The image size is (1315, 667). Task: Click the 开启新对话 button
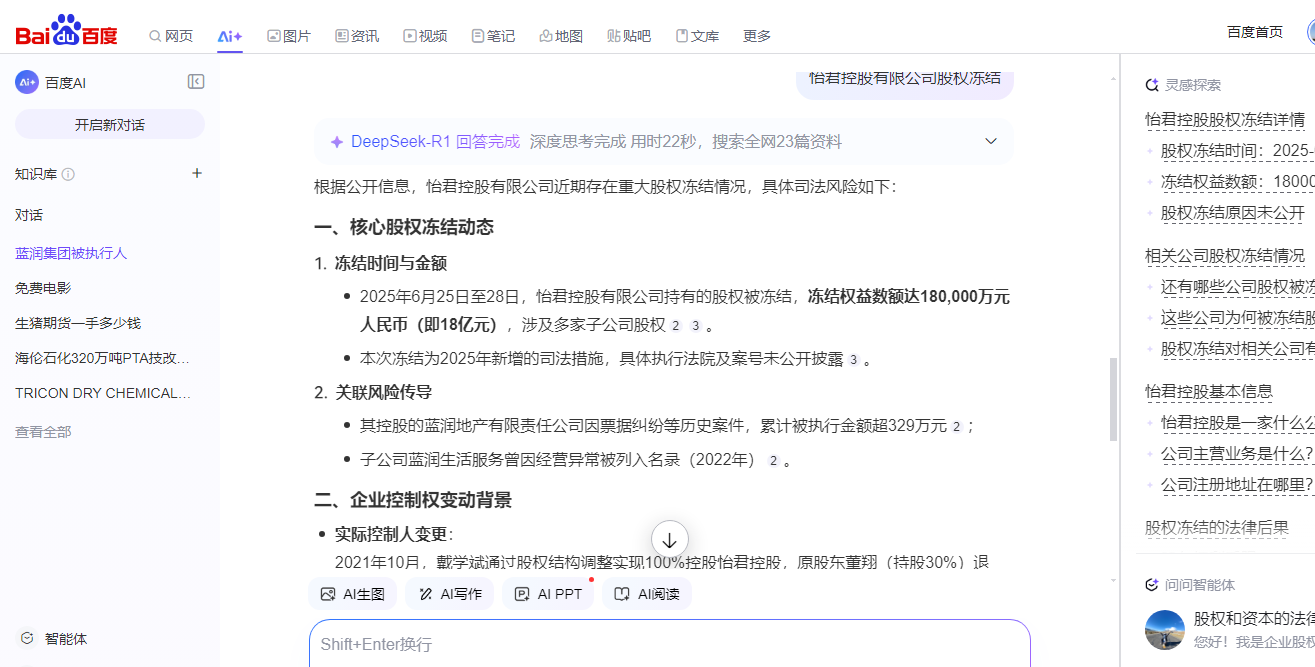tap(110, 125)
